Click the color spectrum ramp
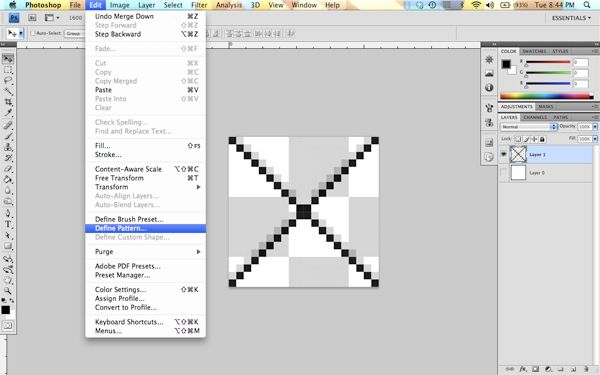This screenshot has height=375, width=600. coord(547,96)
